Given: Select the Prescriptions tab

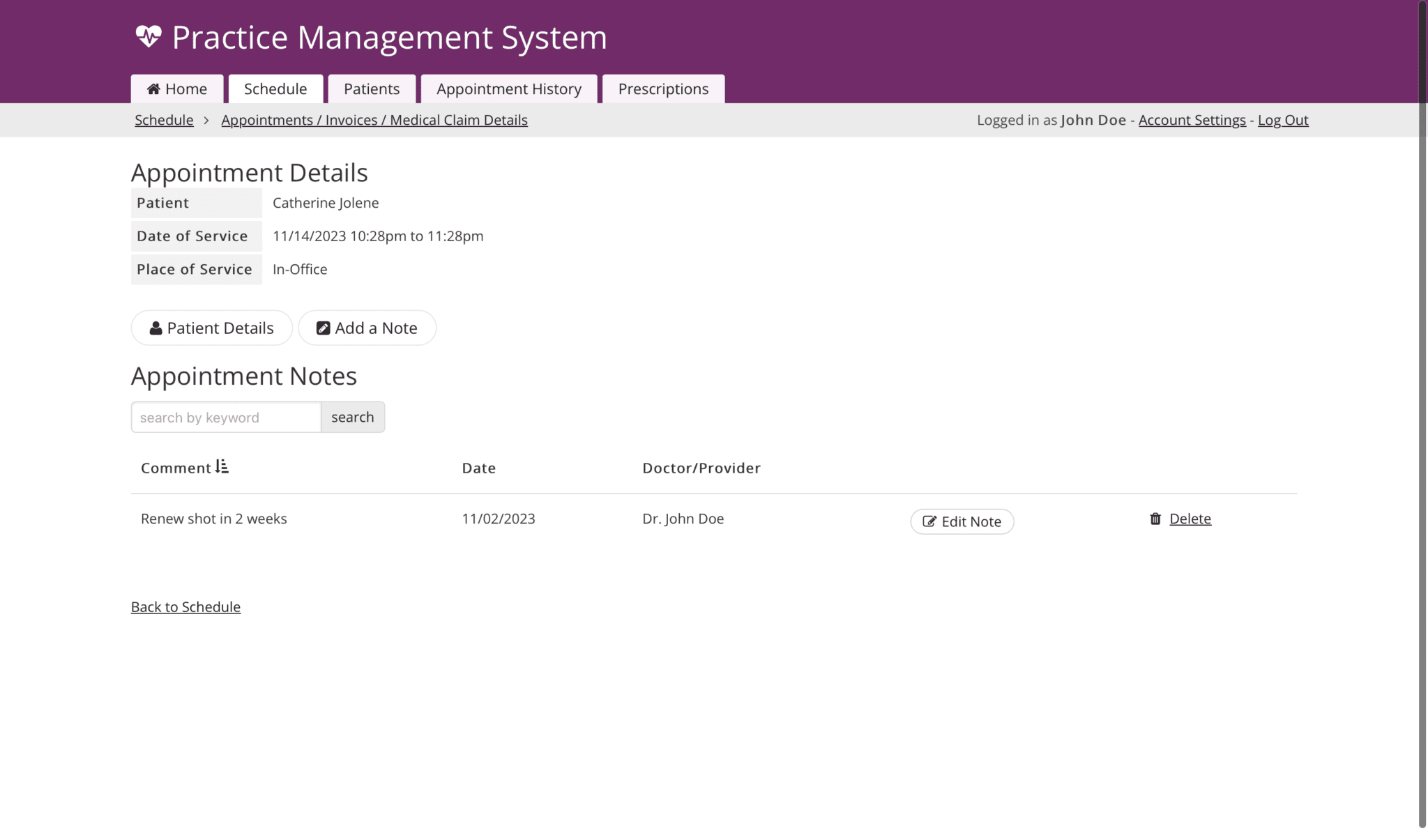Looking at the screenshot, I should click(x=662, y=89).
